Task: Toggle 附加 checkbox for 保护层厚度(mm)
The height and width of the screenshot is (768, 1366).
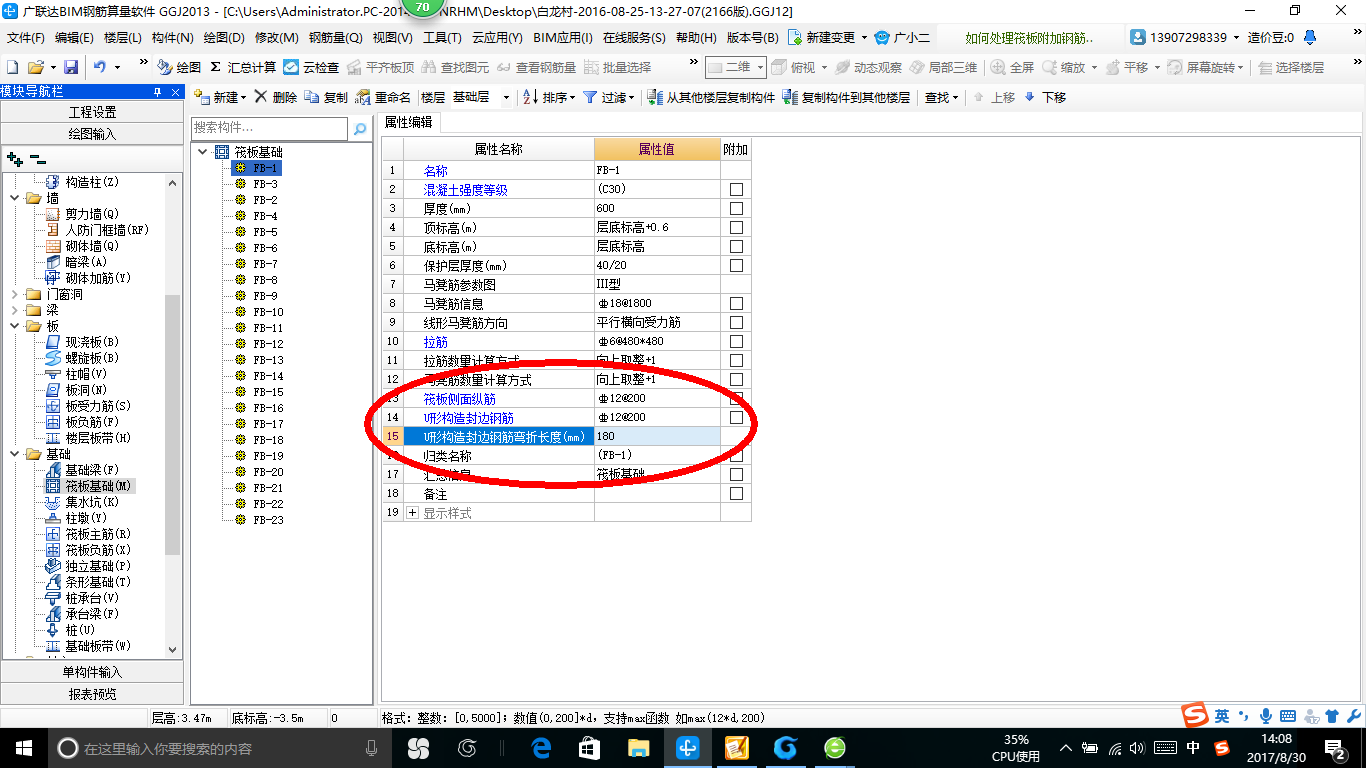Action: 737,265
